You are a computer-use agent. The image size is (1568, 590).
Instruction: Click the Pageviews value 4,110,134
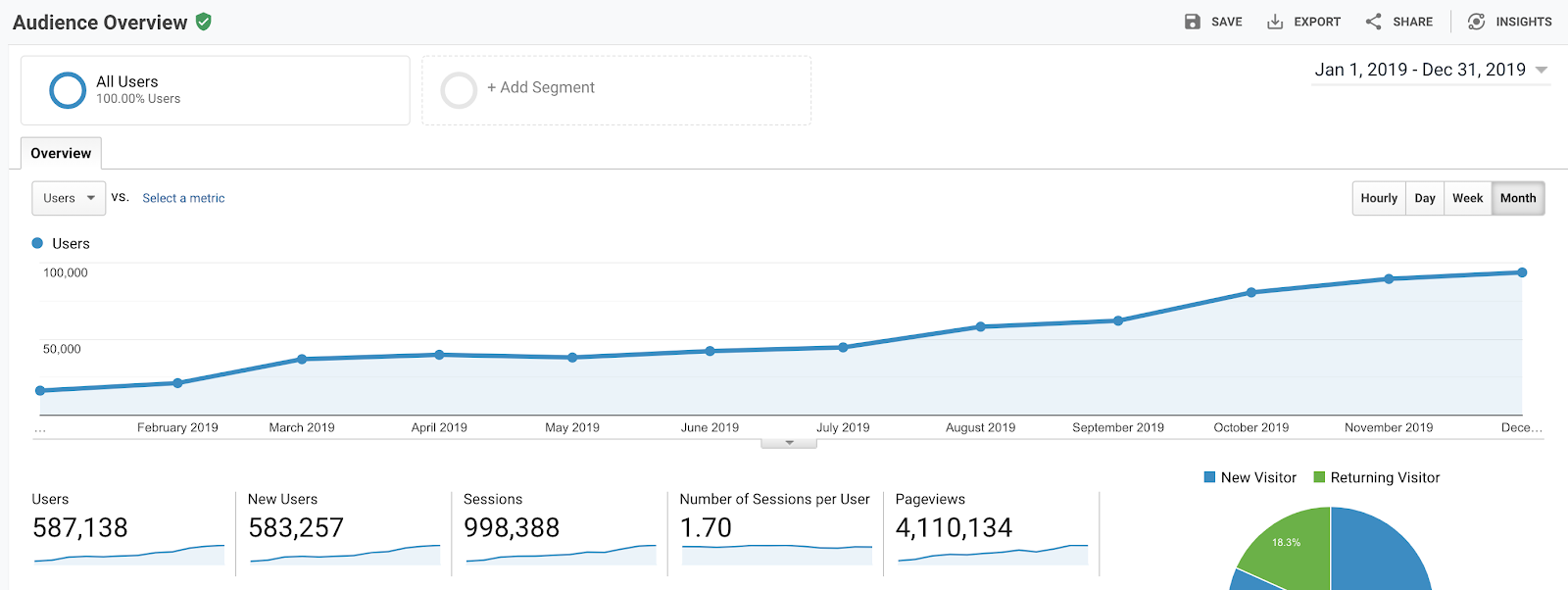pyautogui.click(x=954, y=528)
